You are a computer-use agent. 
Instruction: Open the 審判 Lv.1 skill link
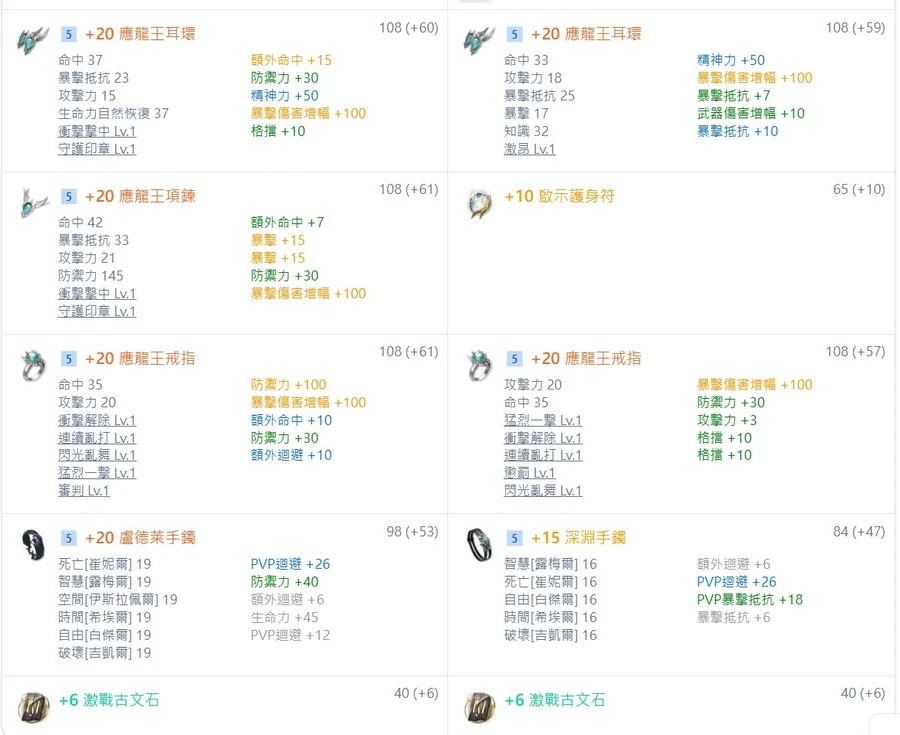(83, 490)
